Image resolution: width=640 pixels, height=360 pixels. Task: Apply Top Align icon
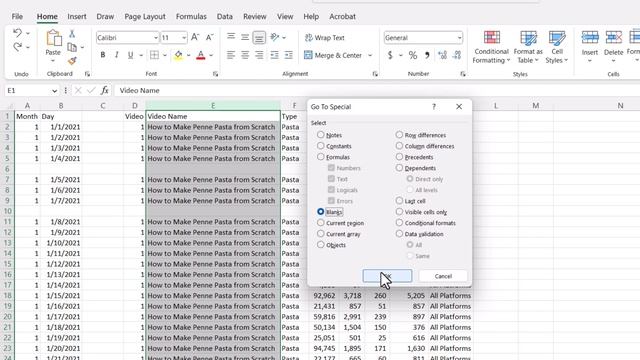(x=231, y=37)
